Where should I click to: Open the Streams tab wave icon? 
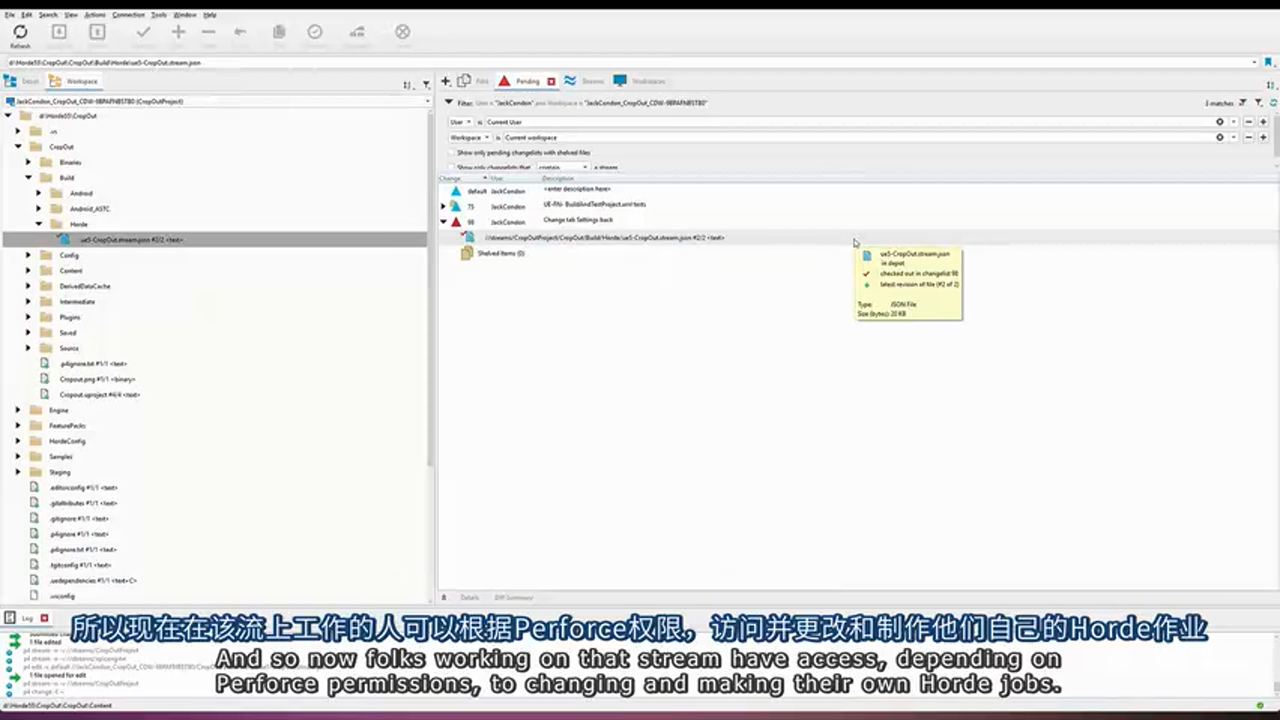pyautogui.click(x=570, y=81)
